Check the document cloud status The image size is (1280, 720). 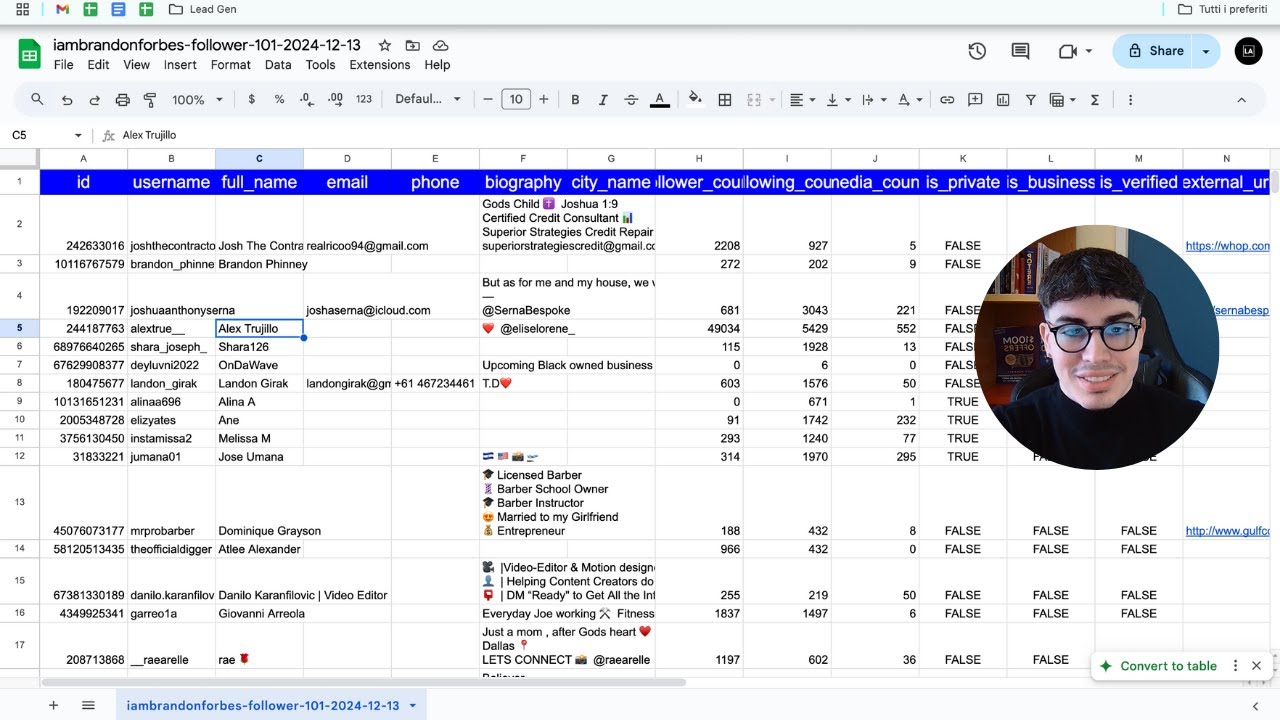pyautogui.click(x=440, y=46)
